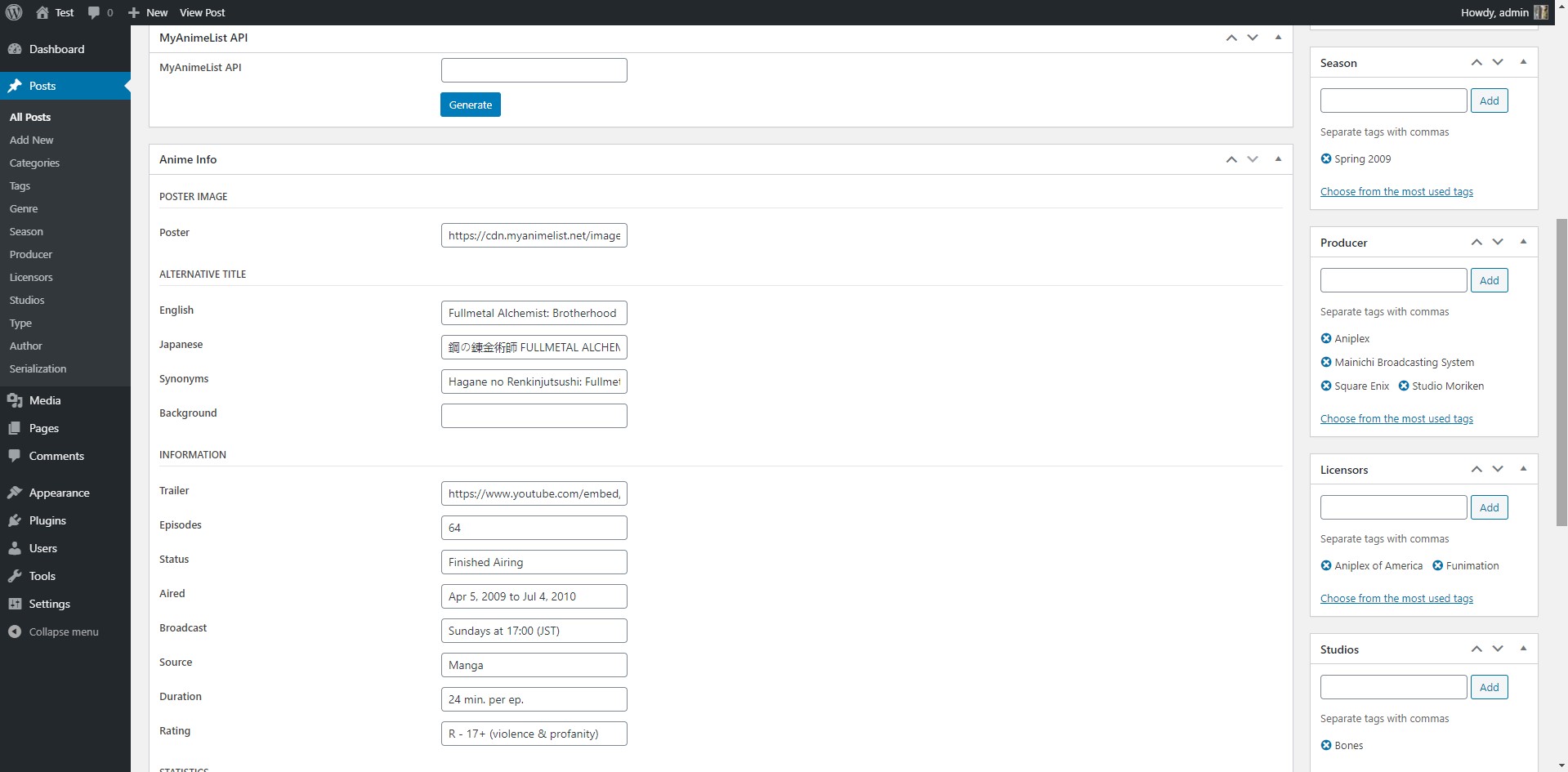Focus the Episodes input field
This screenshot has width=1568, height=772.
coord(534,528)
